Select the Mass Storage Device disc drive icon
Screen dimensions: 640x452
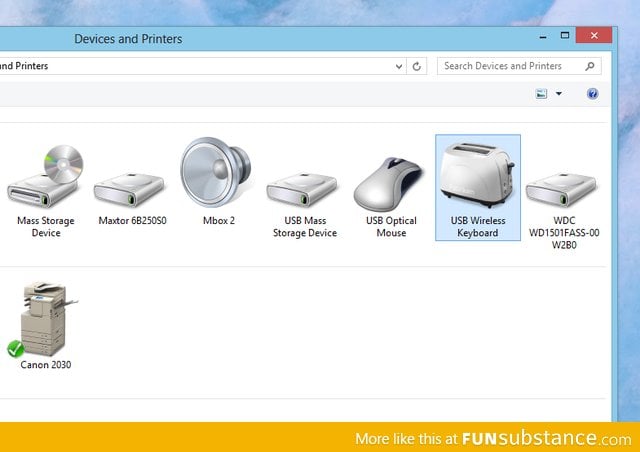45,176
